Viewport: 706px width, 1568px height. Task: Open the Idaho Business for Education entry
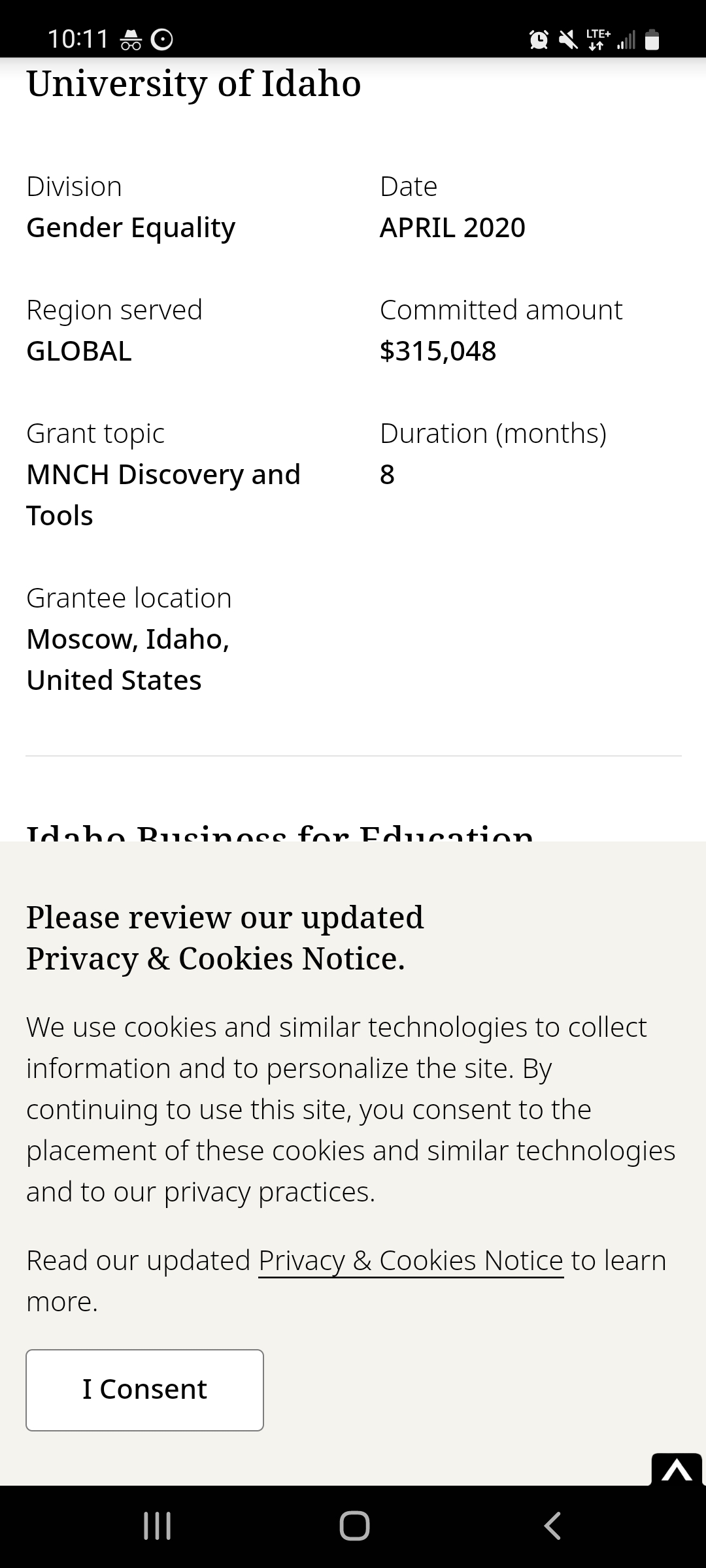point(280,831)
